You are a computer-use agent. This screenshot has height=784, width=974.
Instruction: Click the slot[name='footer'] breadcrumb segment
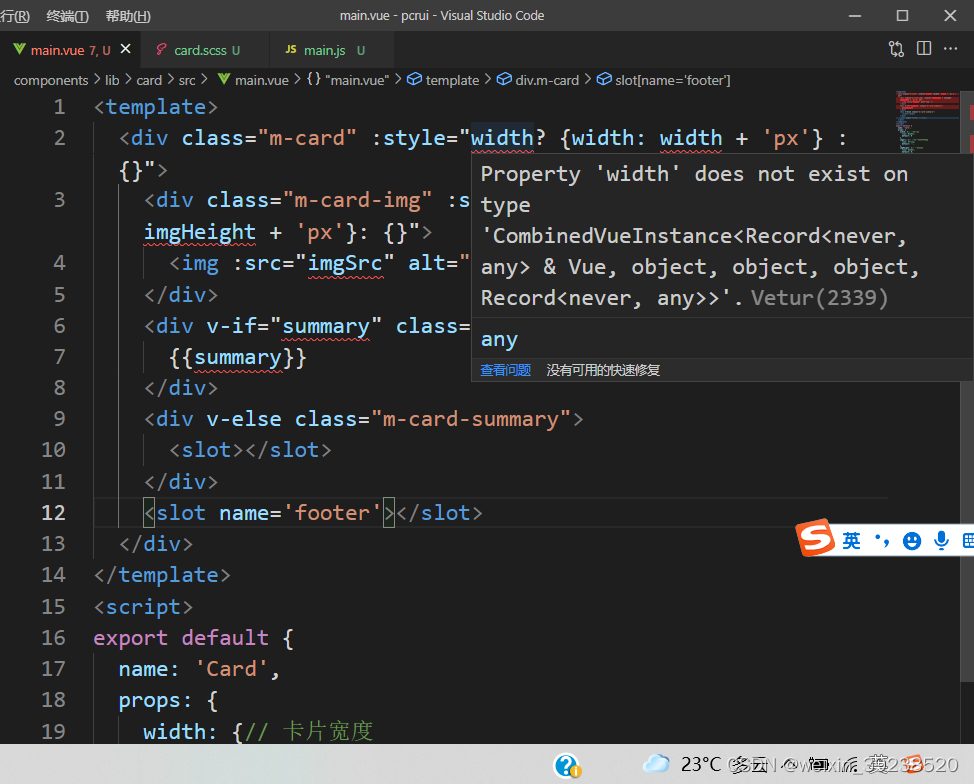(x=664, y=80)
